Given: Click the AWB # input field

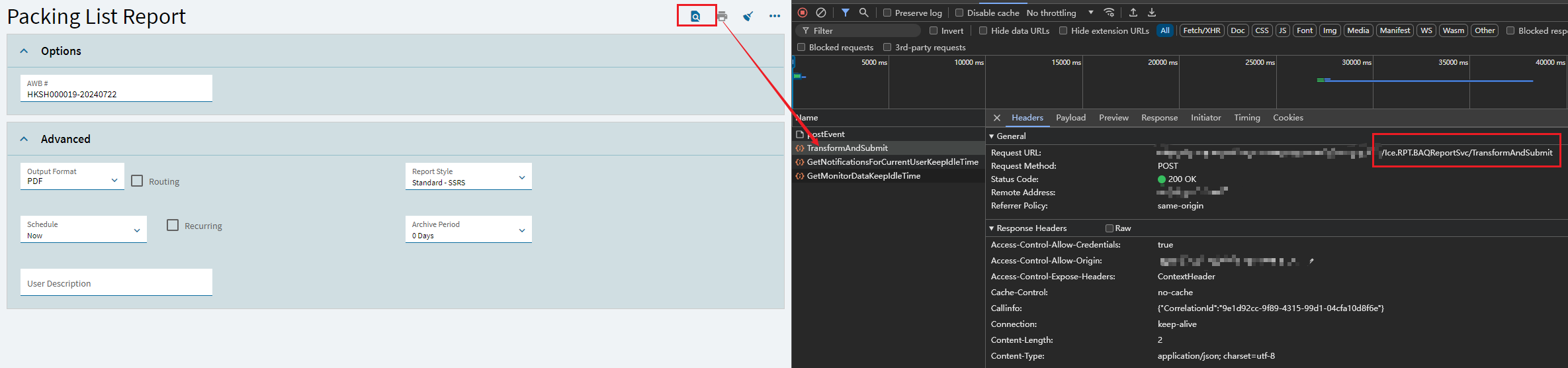Looking at the screenshot, I should 116,88.
